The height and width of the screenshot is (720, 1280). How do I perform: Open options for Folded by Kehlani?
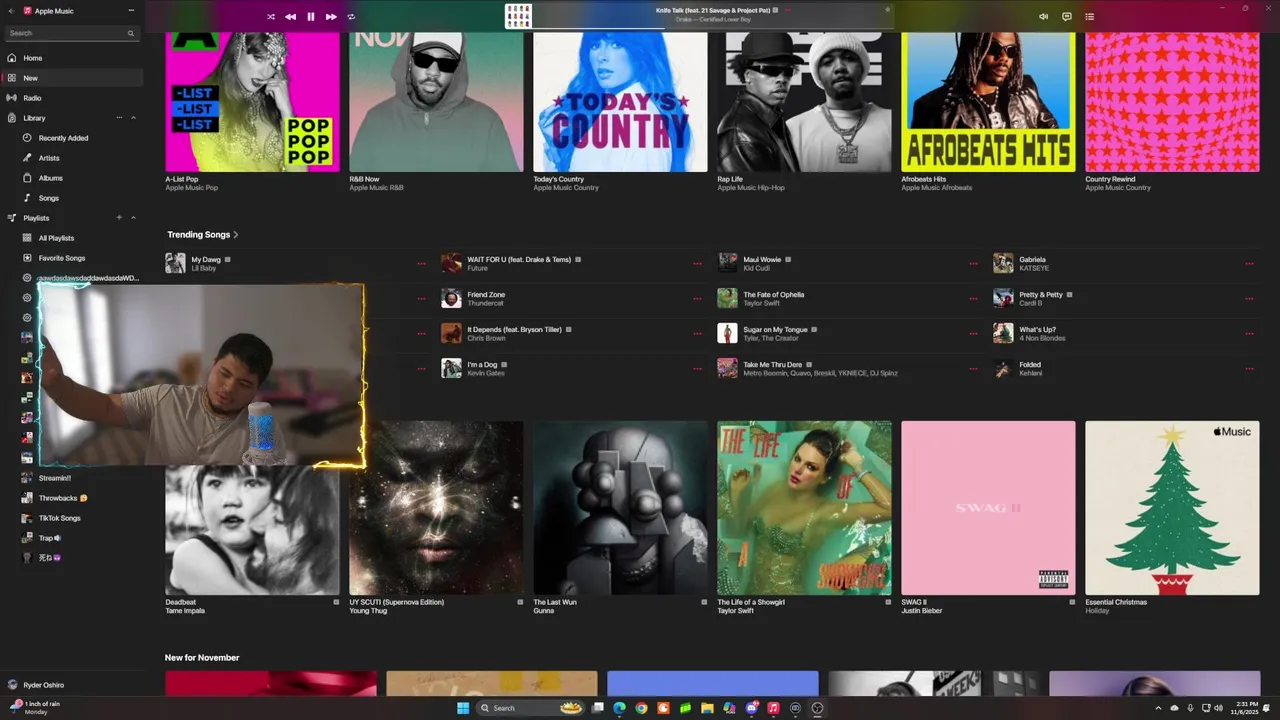click(1249, 369)
